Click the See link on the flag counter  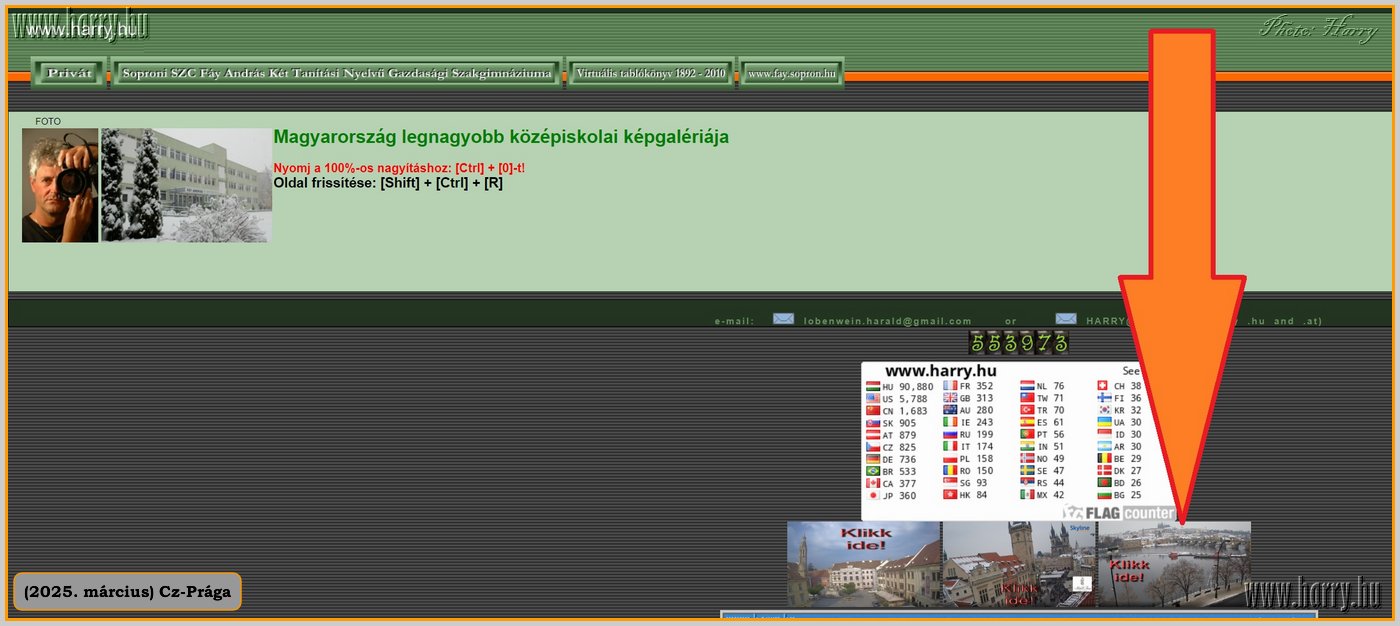1131,370
